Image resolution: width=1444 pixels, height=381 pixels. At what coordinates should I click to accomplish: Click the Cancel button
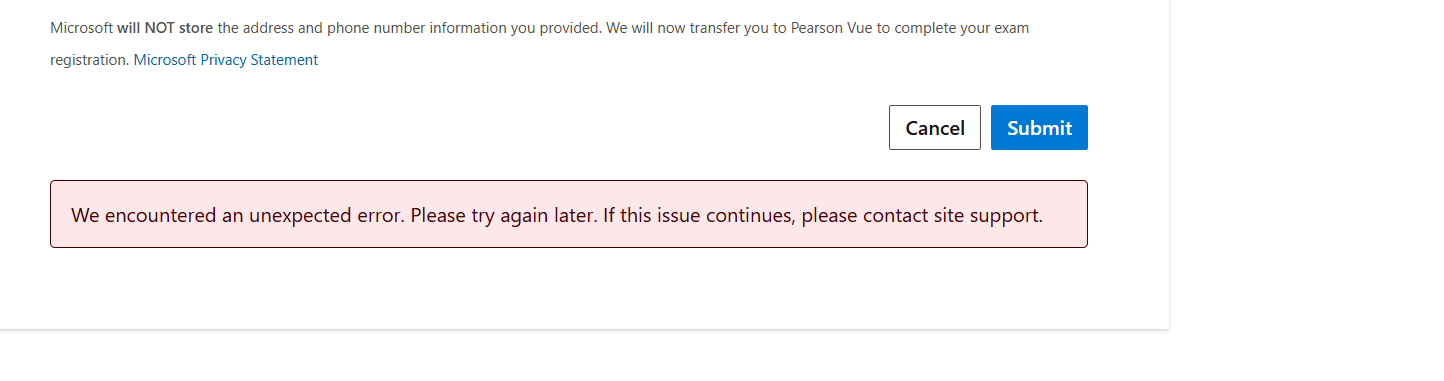pyautogui.click(x=935, y=128)
